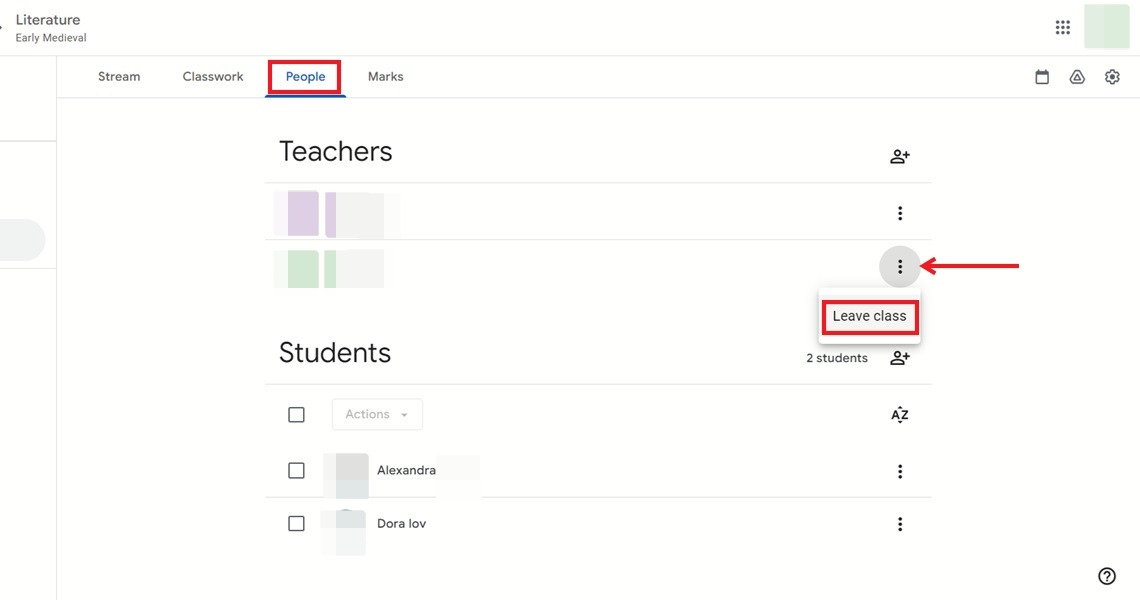Open the Help question mark icon
1140x600 pixels.
pyautogui.click(x=1106, y=576)
